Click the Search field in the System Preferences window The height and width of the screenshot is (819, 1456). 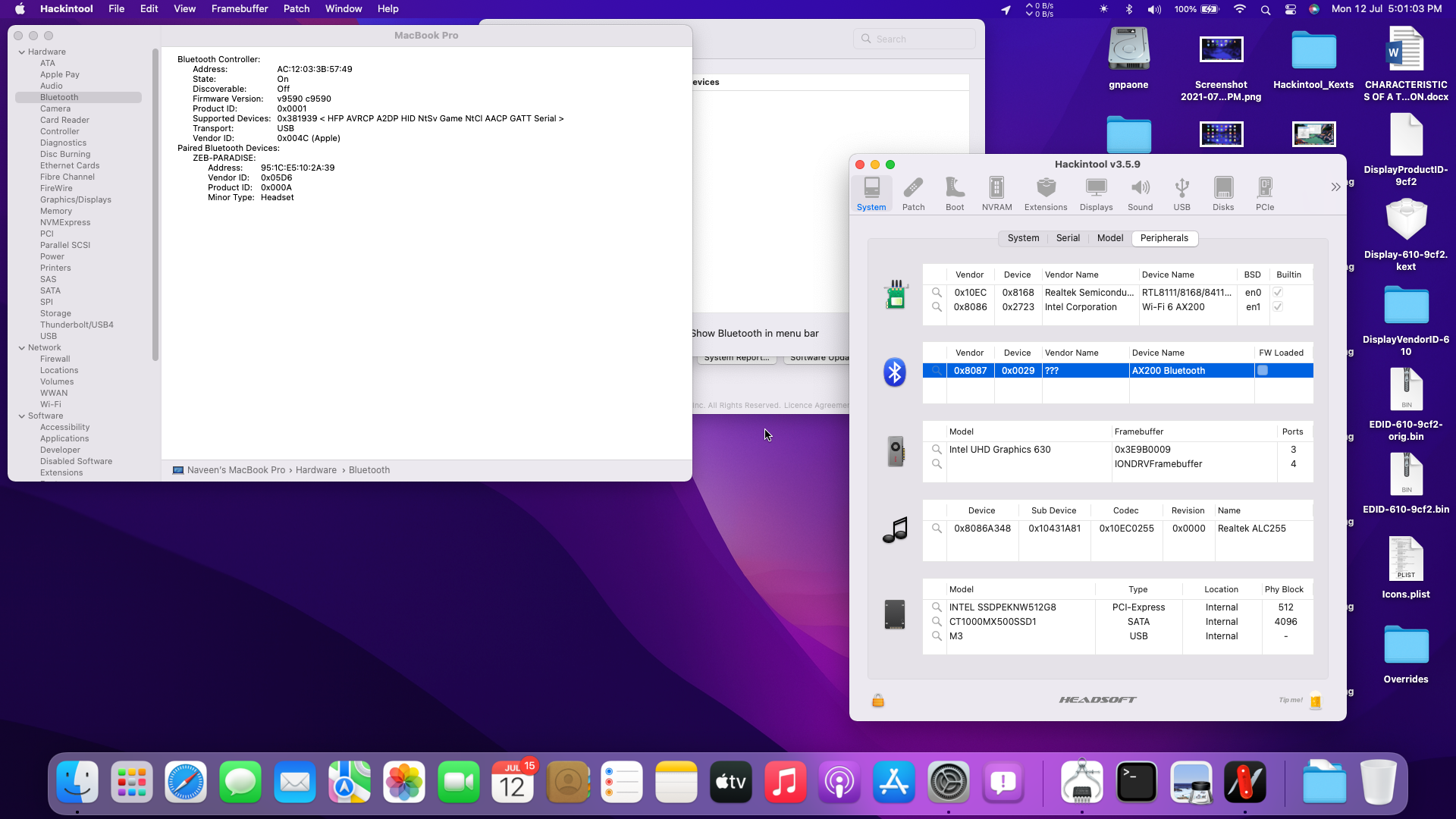point(915,38)
